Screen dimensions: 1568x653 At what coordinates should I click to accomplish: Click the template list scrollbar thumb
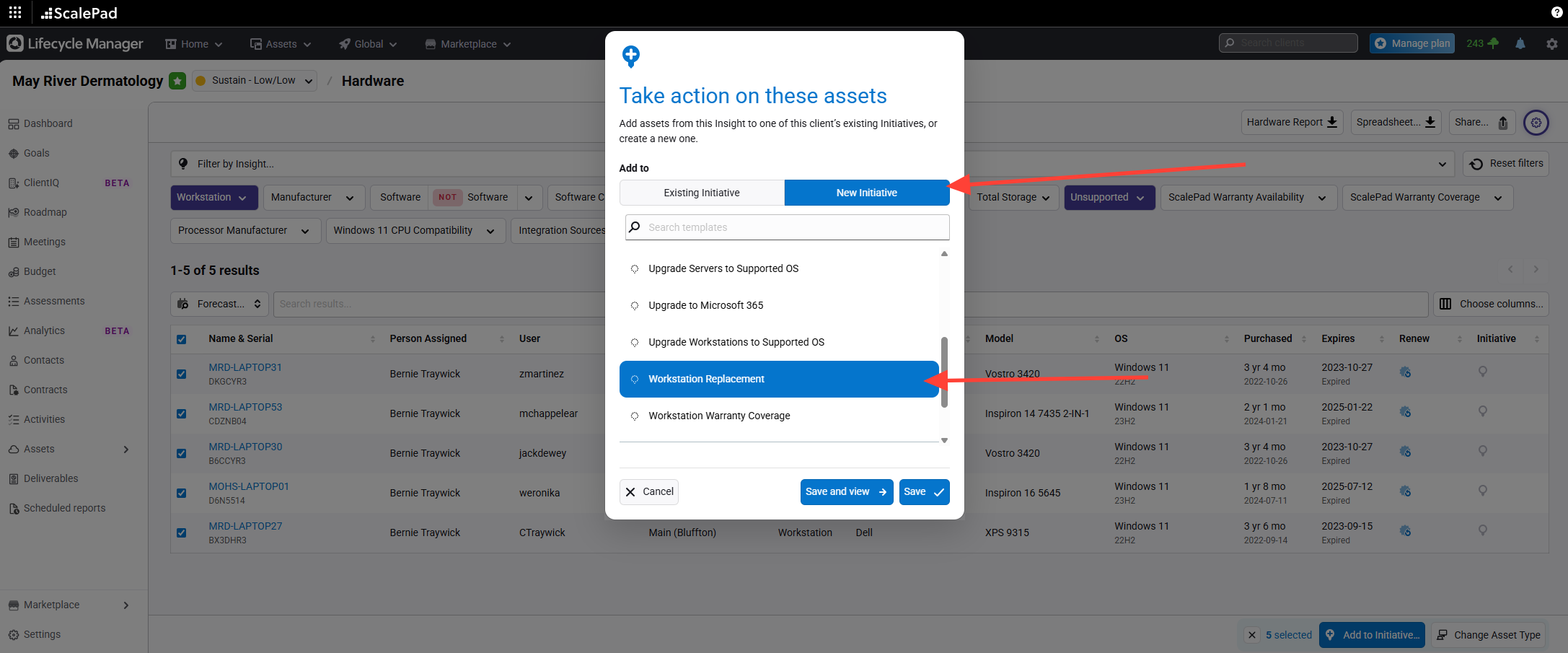coord(944,372)
